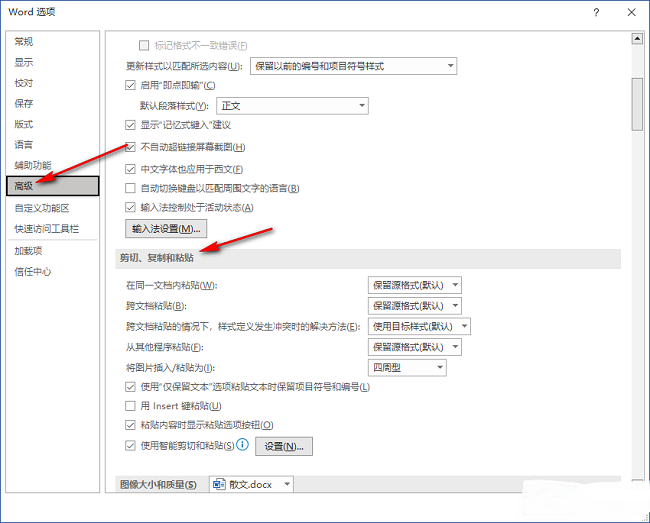Click the info icon beside smart cut and paste
Viewport: 650px width, 523px height.
pos(242,445)
